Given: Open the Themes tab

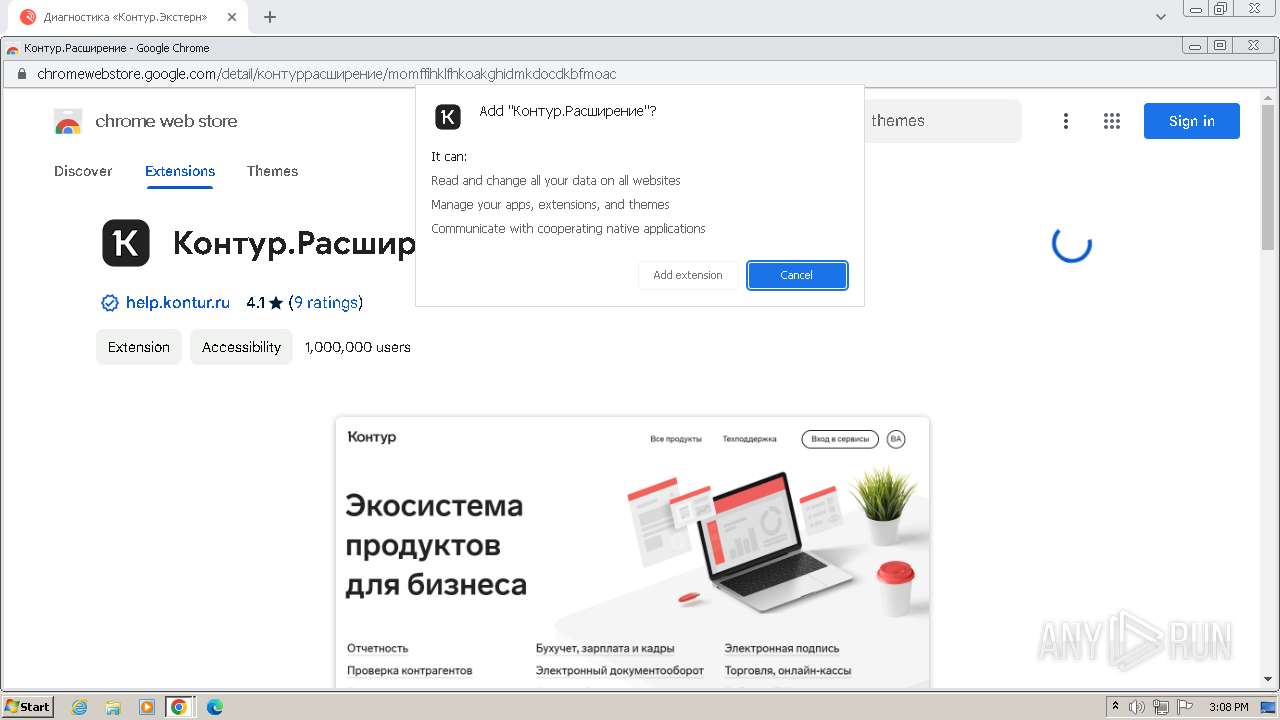Looking at the screenshot, I should [x=272, y=171].
